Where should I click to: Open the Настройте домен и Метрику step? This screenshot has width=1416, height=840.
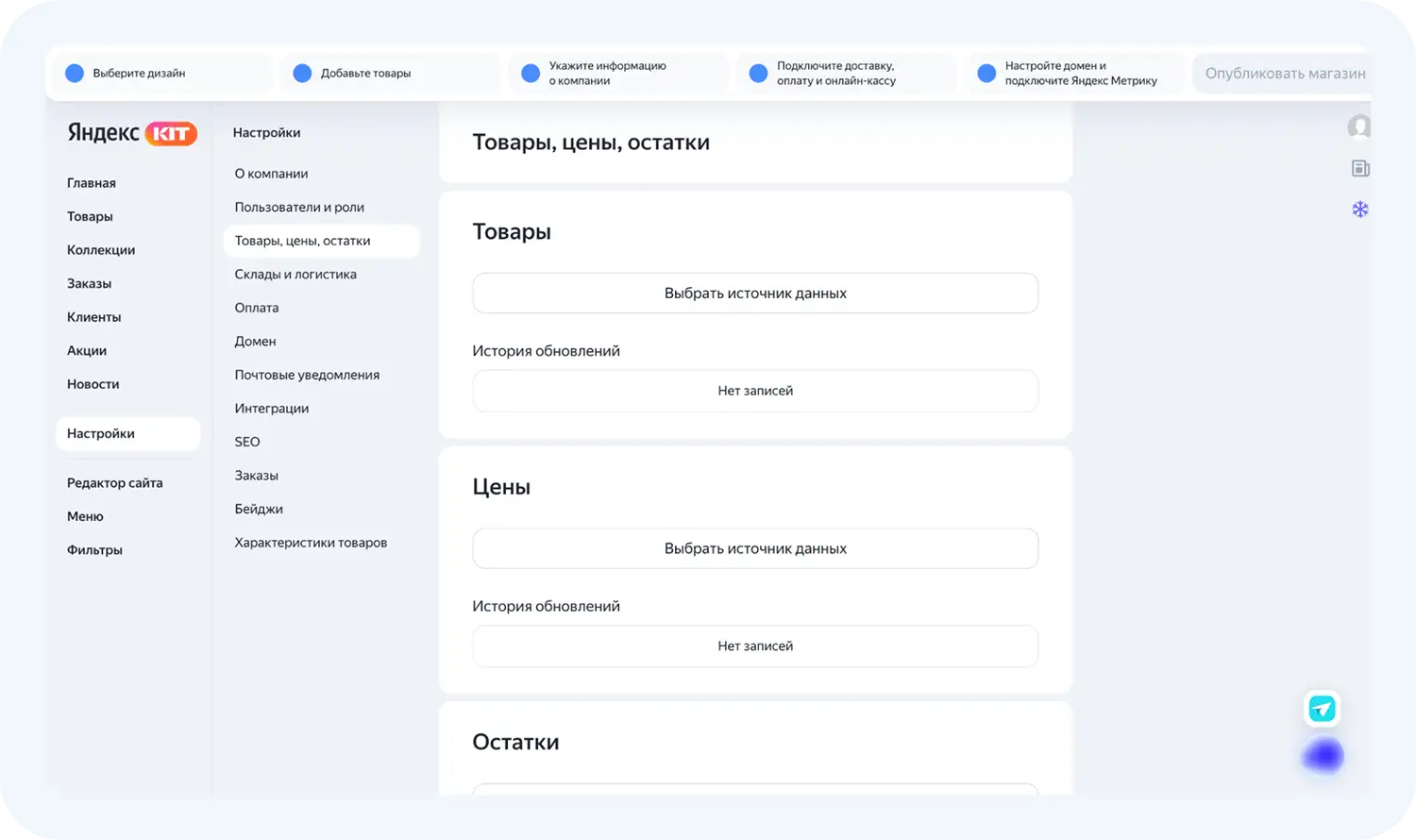pos(1073,74)
